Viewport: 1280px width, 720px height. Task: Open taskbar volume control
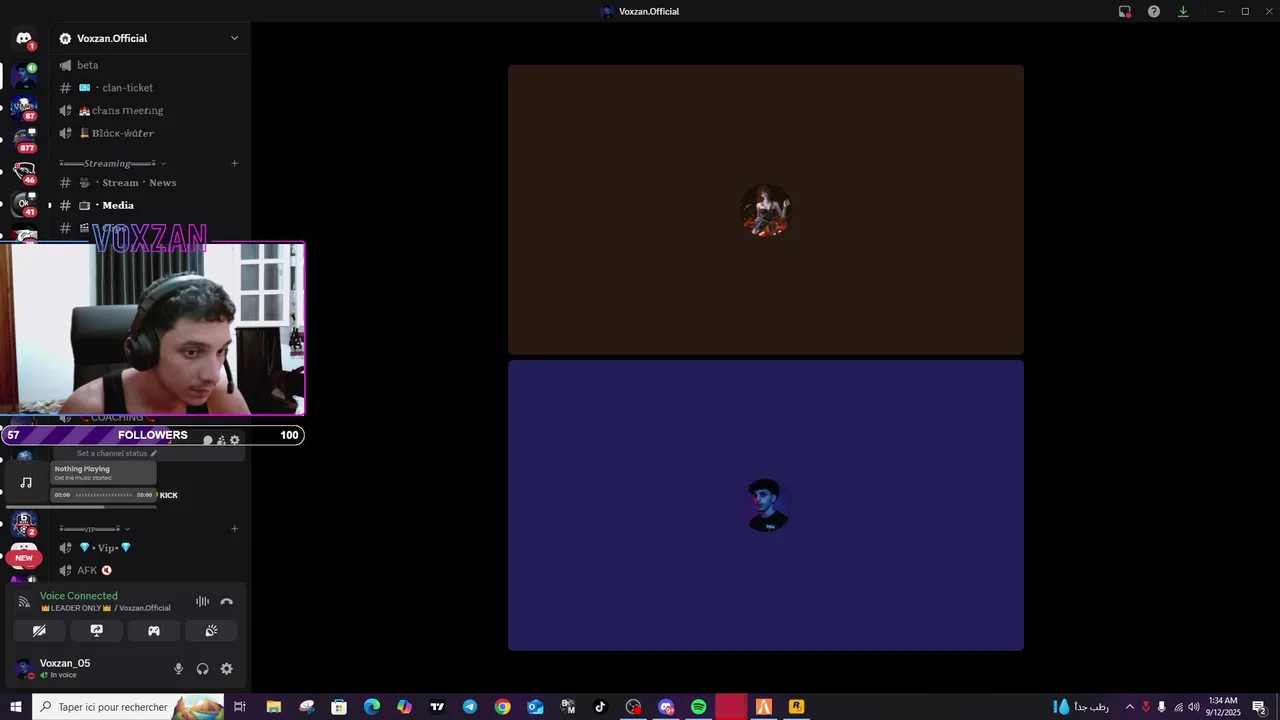1194,707
